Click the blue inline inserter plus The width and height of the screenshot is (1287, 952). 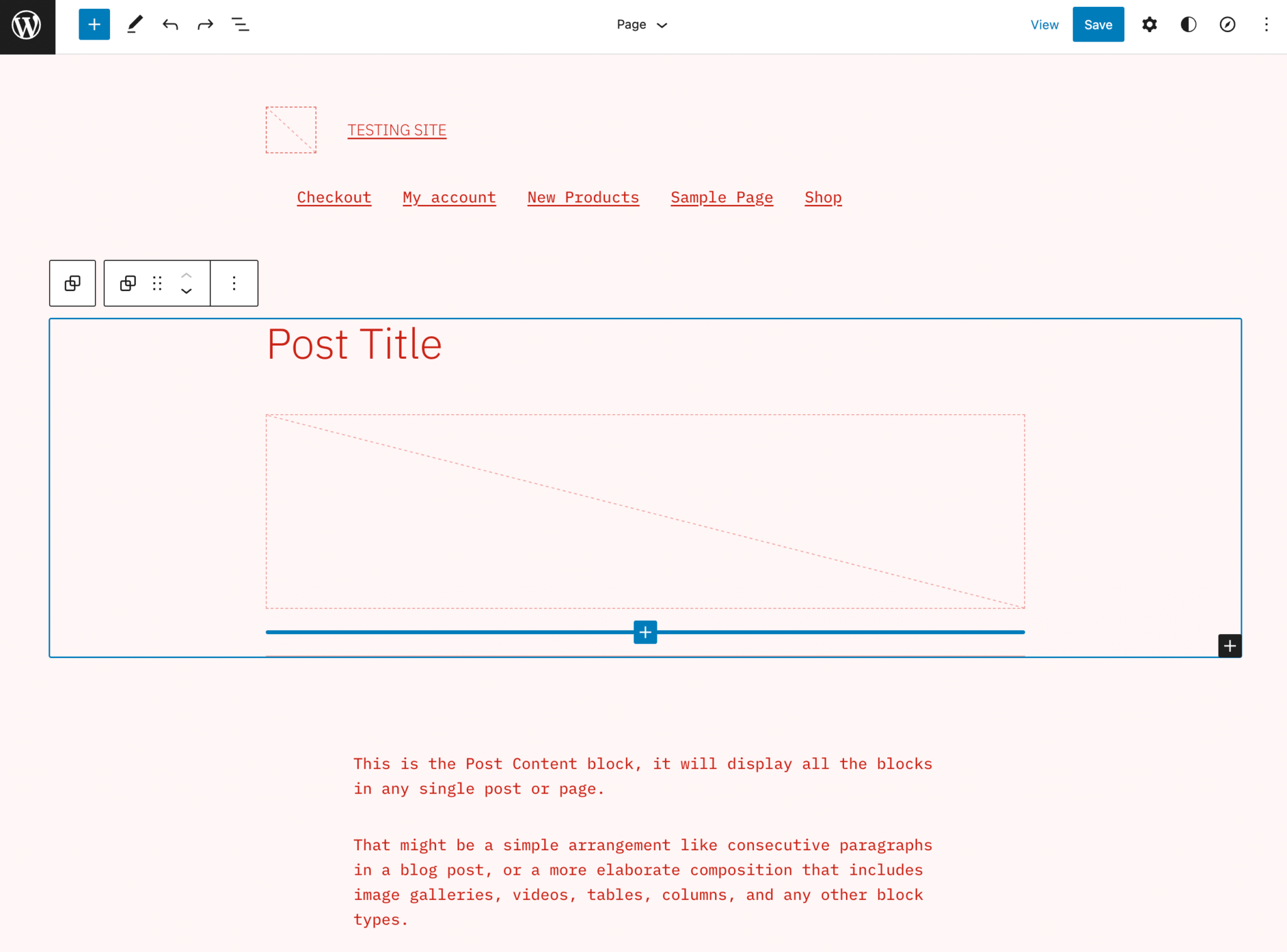click(x=645, y=632)
